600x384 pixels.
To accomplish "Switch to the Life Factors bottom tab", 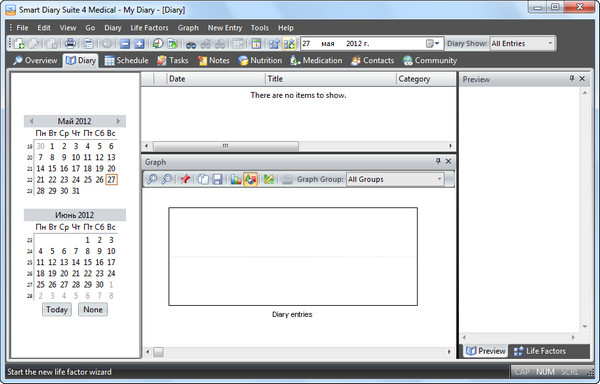I will coord(540,351).
